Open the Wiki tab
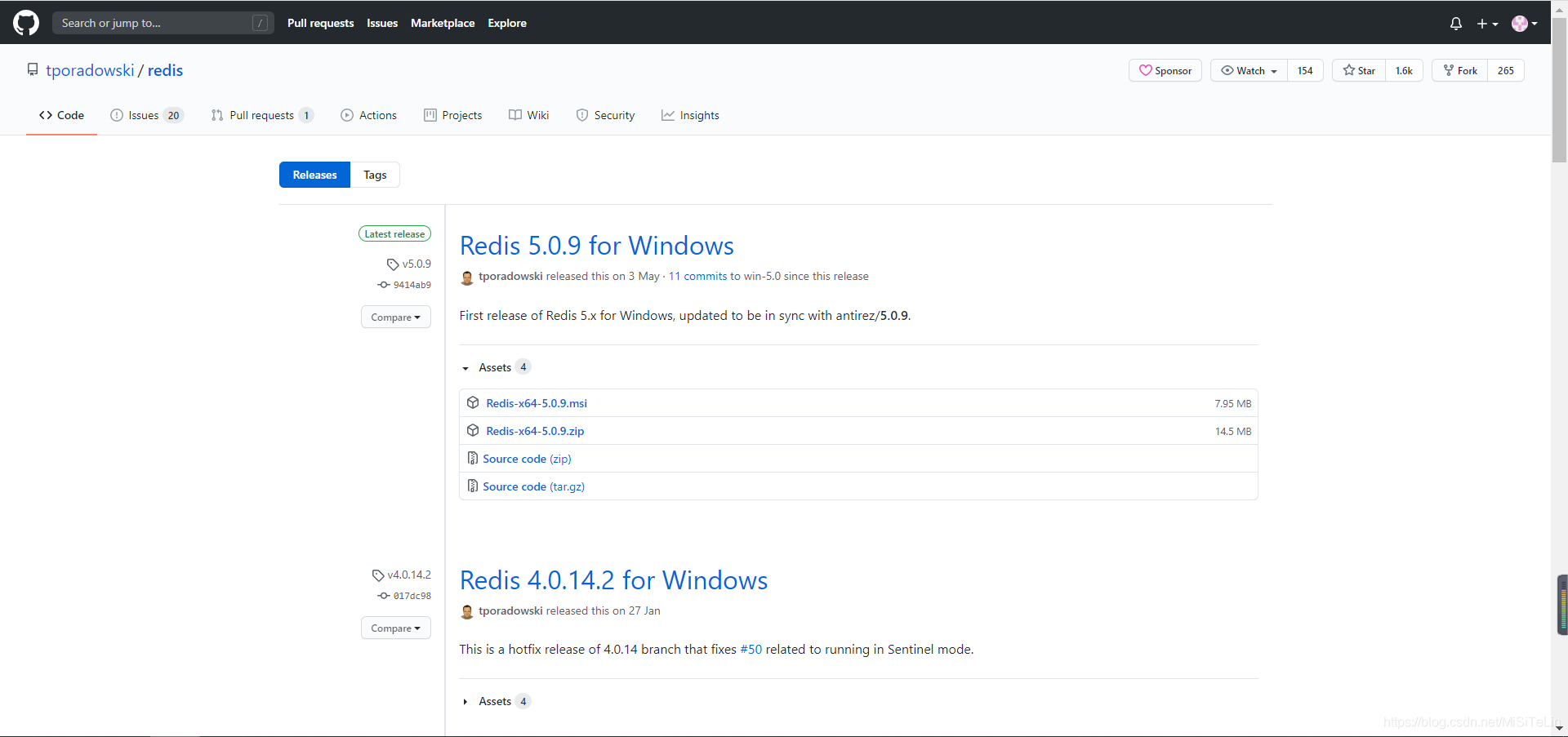 pos(528,115)
